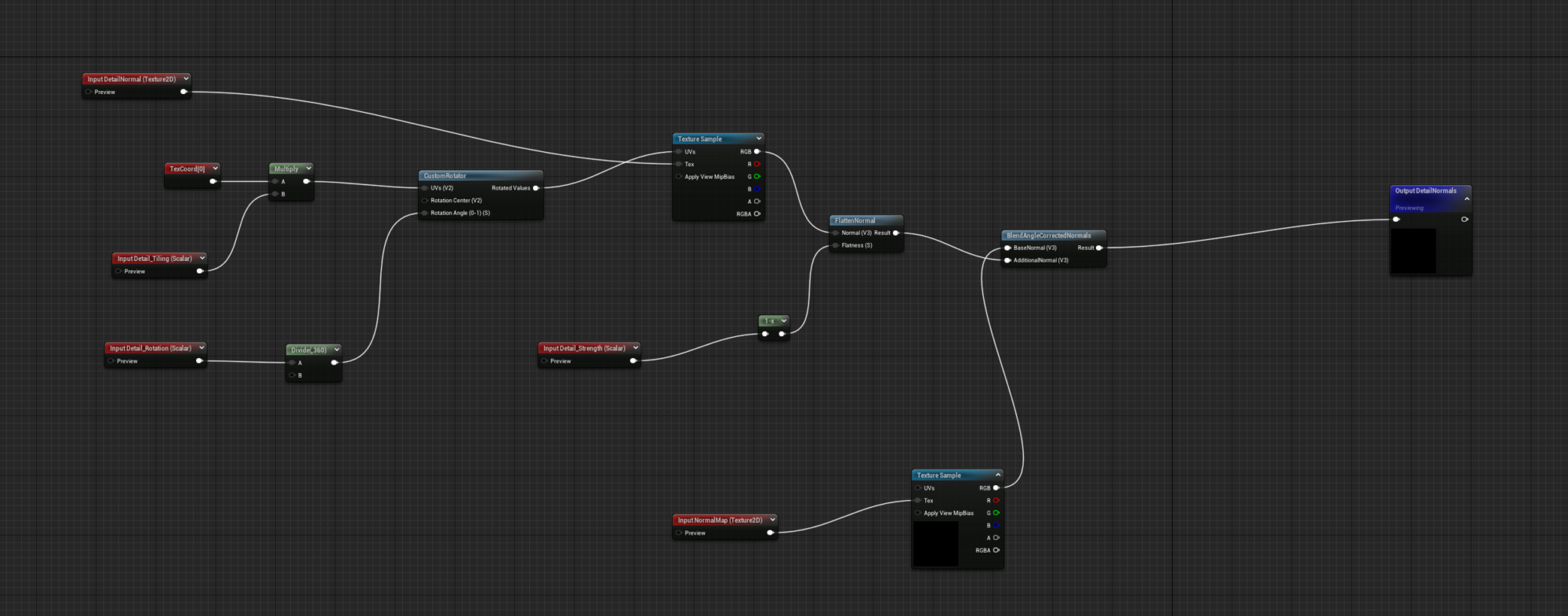The width and height of the screenshot is (1568, 616).
Task: Click Apply View MipBias pin on CustomRotator-fed Texture Sample
Action: point(679,176)
